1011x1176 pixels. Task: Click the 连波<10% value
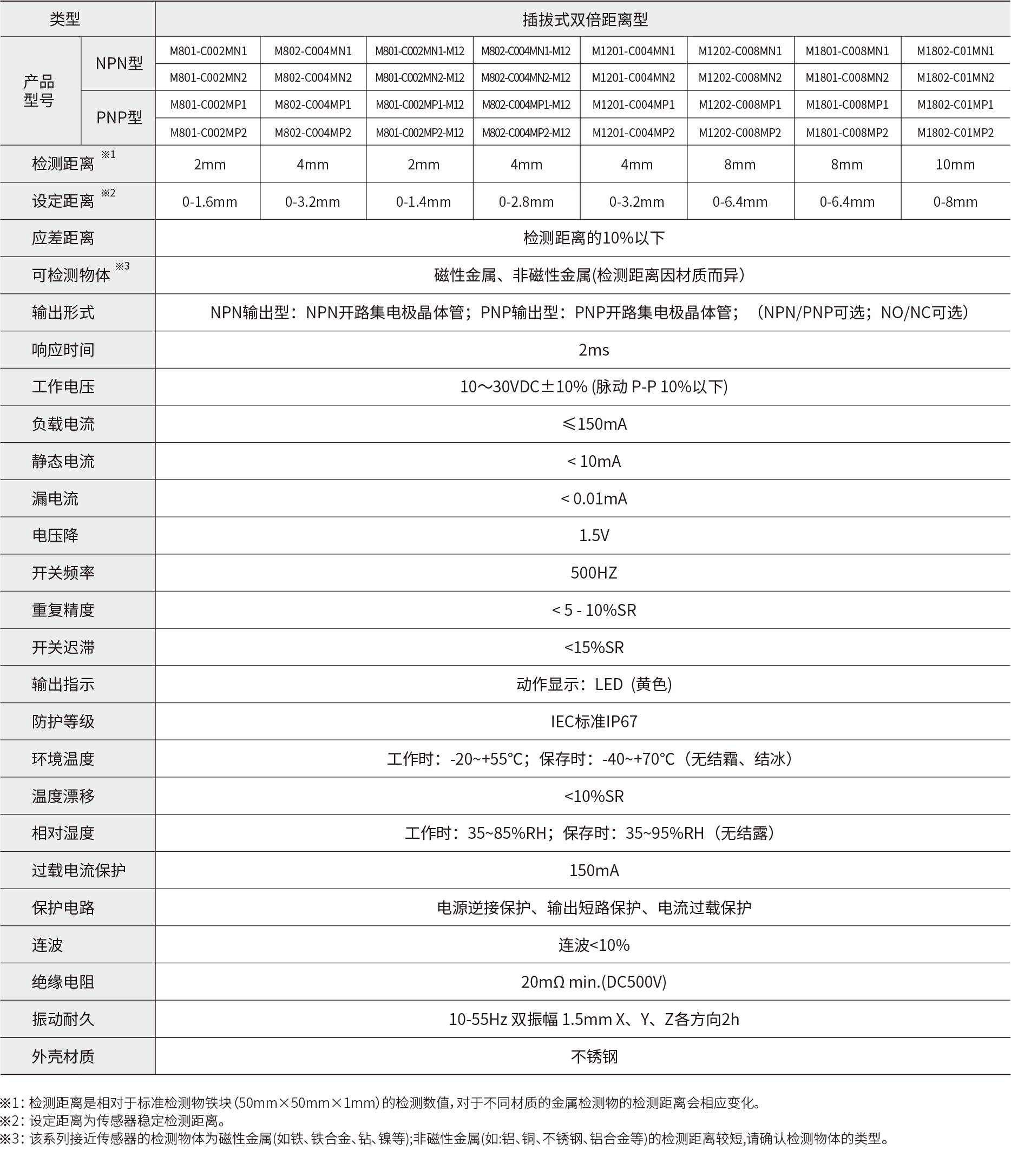[x=594, y=945]
